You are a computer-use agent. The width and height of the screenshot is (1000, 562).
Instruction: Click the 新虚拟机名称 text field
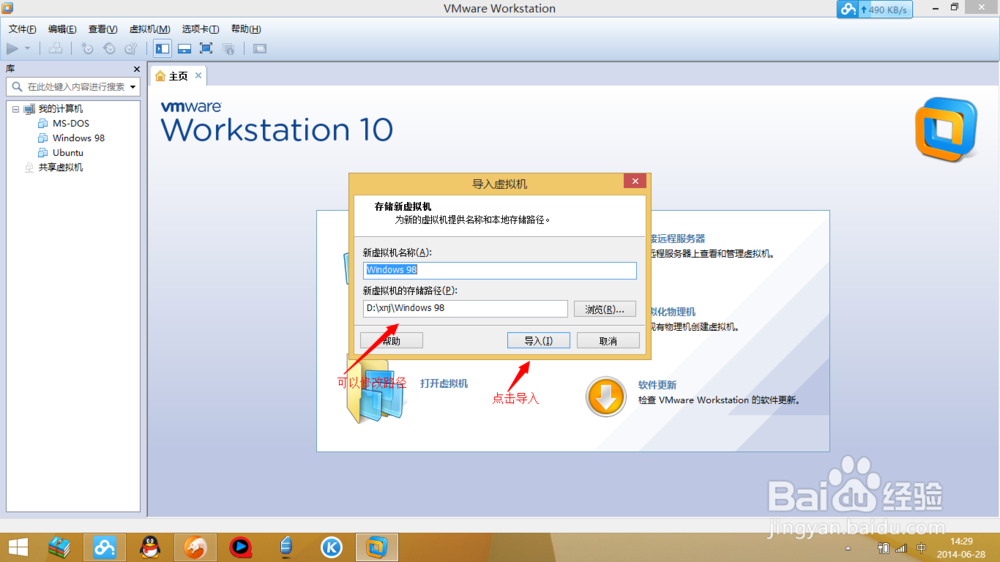pos(499,270)
